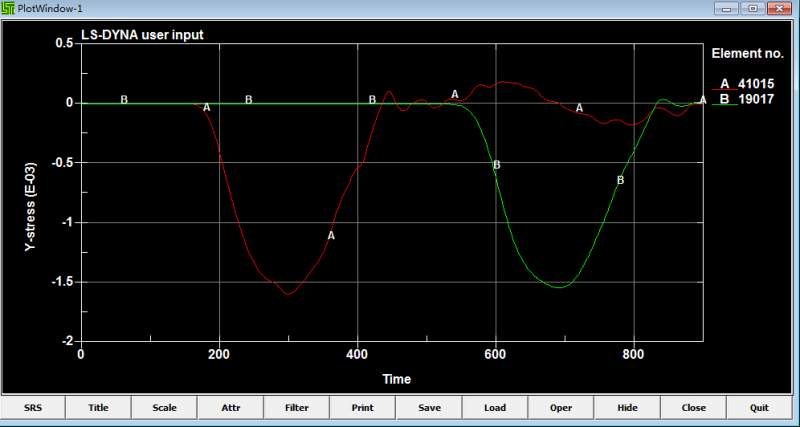Click the red curve trough near time 300

288,294
